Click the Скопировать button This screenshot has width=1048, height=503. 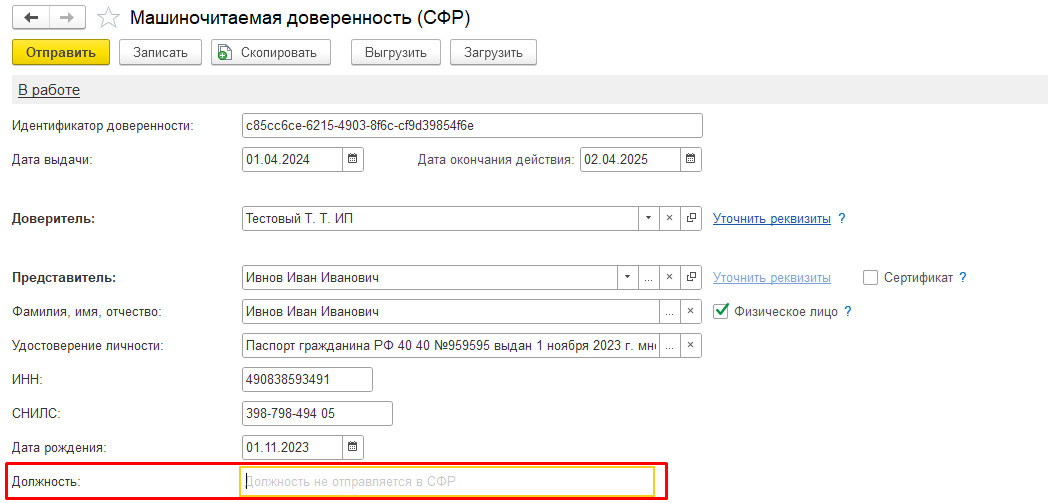(x=270, y=53)
